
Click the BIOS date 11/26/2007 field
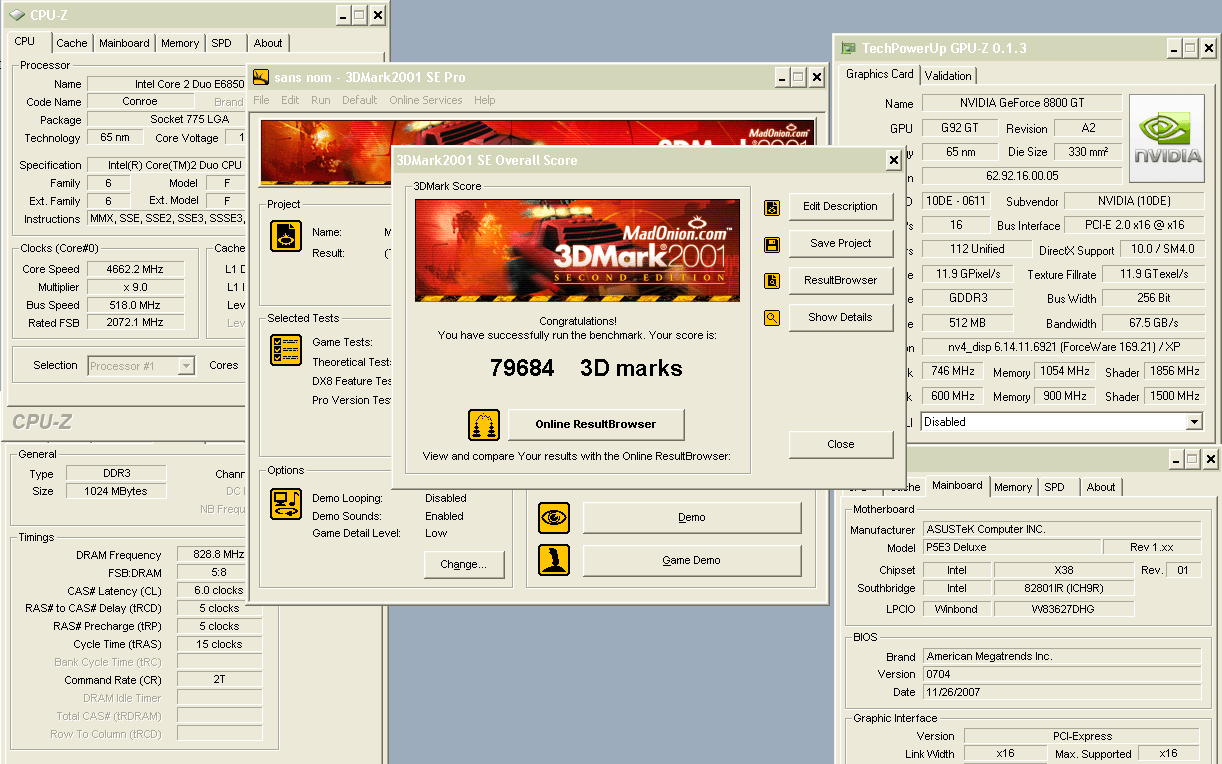[x=1062, y=693]
